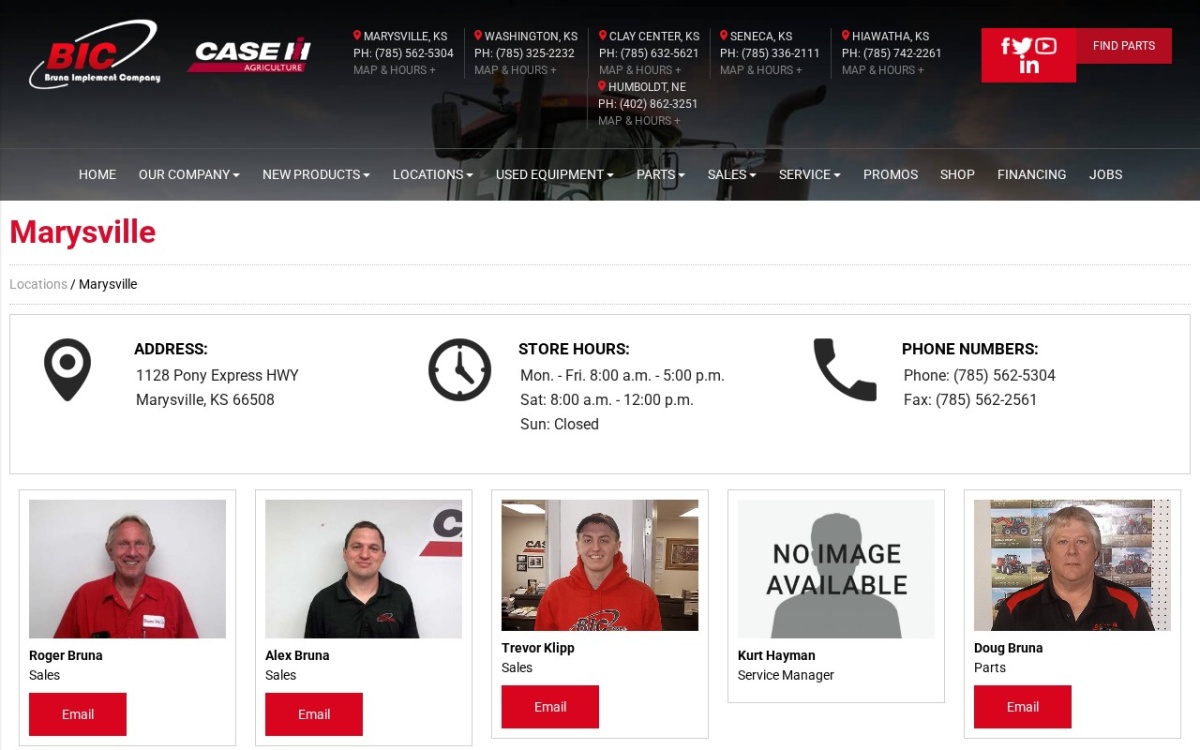Click the Marysville, KS location pin

(x=357, y=36)
